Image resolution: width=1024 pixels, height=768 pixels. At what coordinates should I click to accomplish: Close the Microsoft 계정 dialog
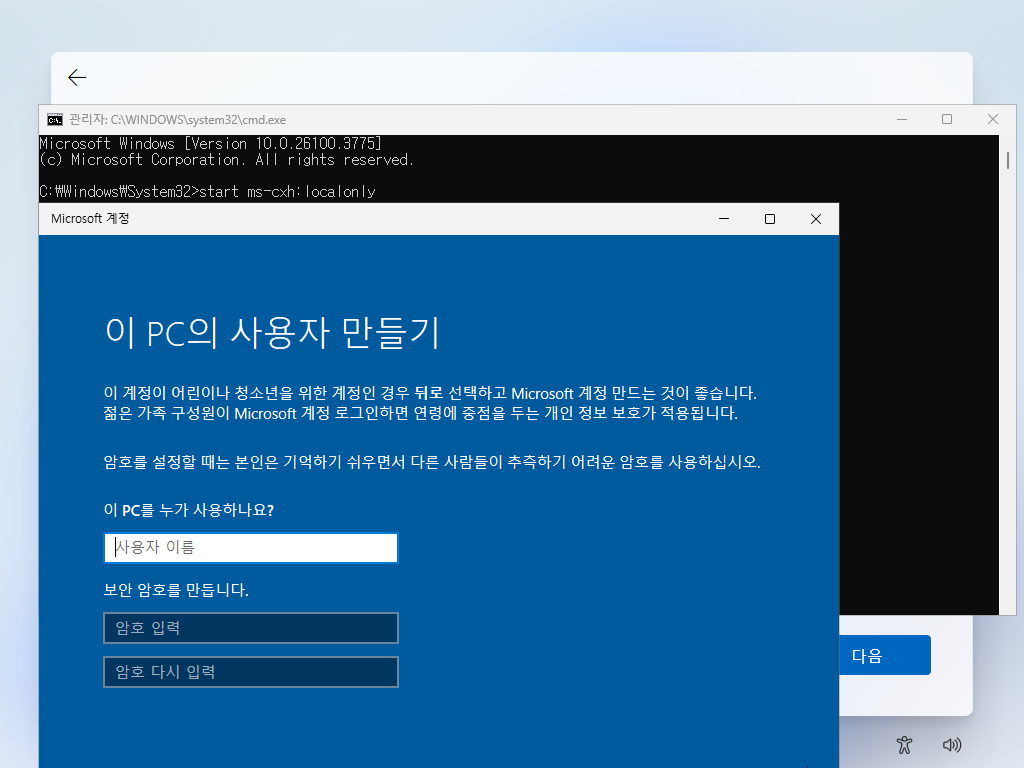point(816,219)
